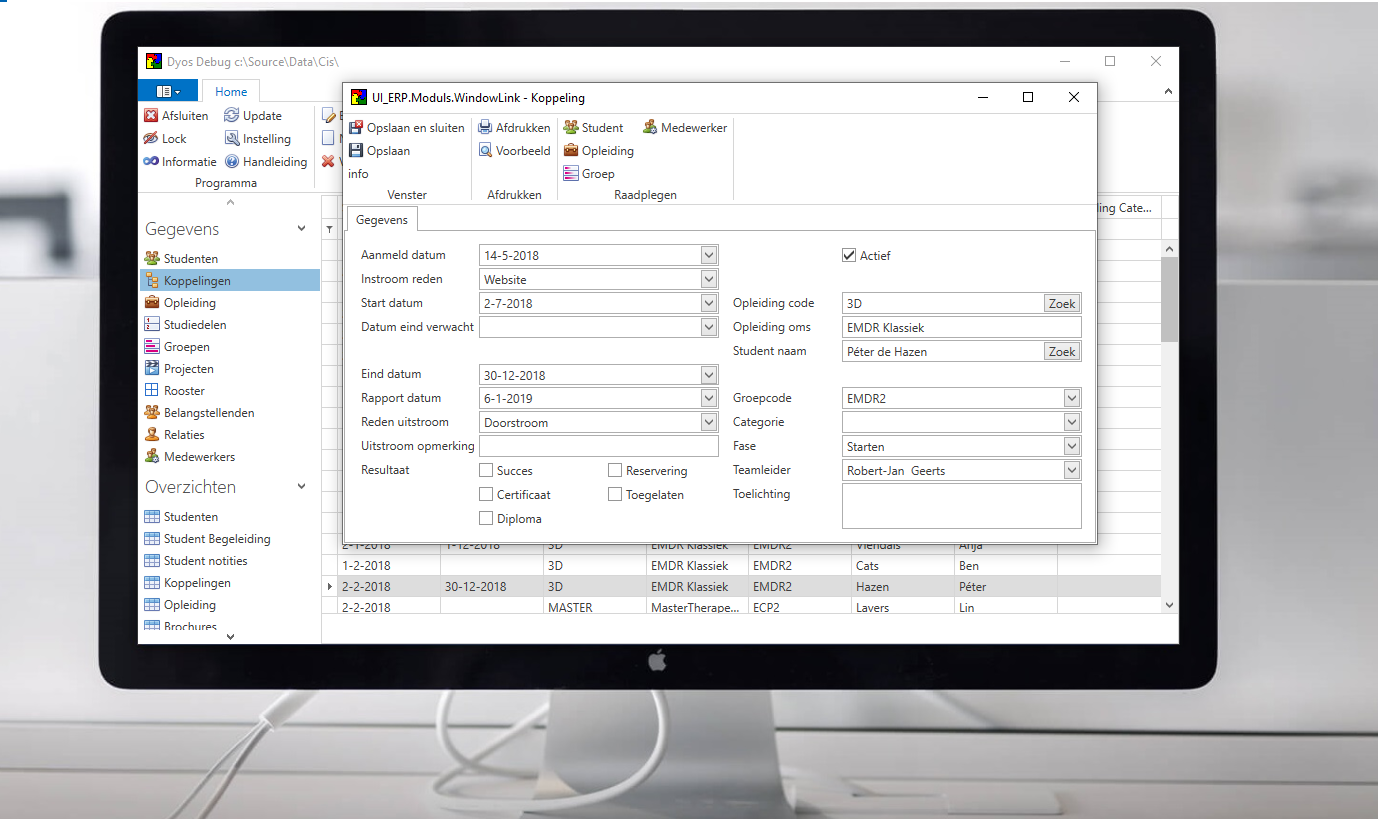
Task: Click the Update ribbon button
Action: 253,116
